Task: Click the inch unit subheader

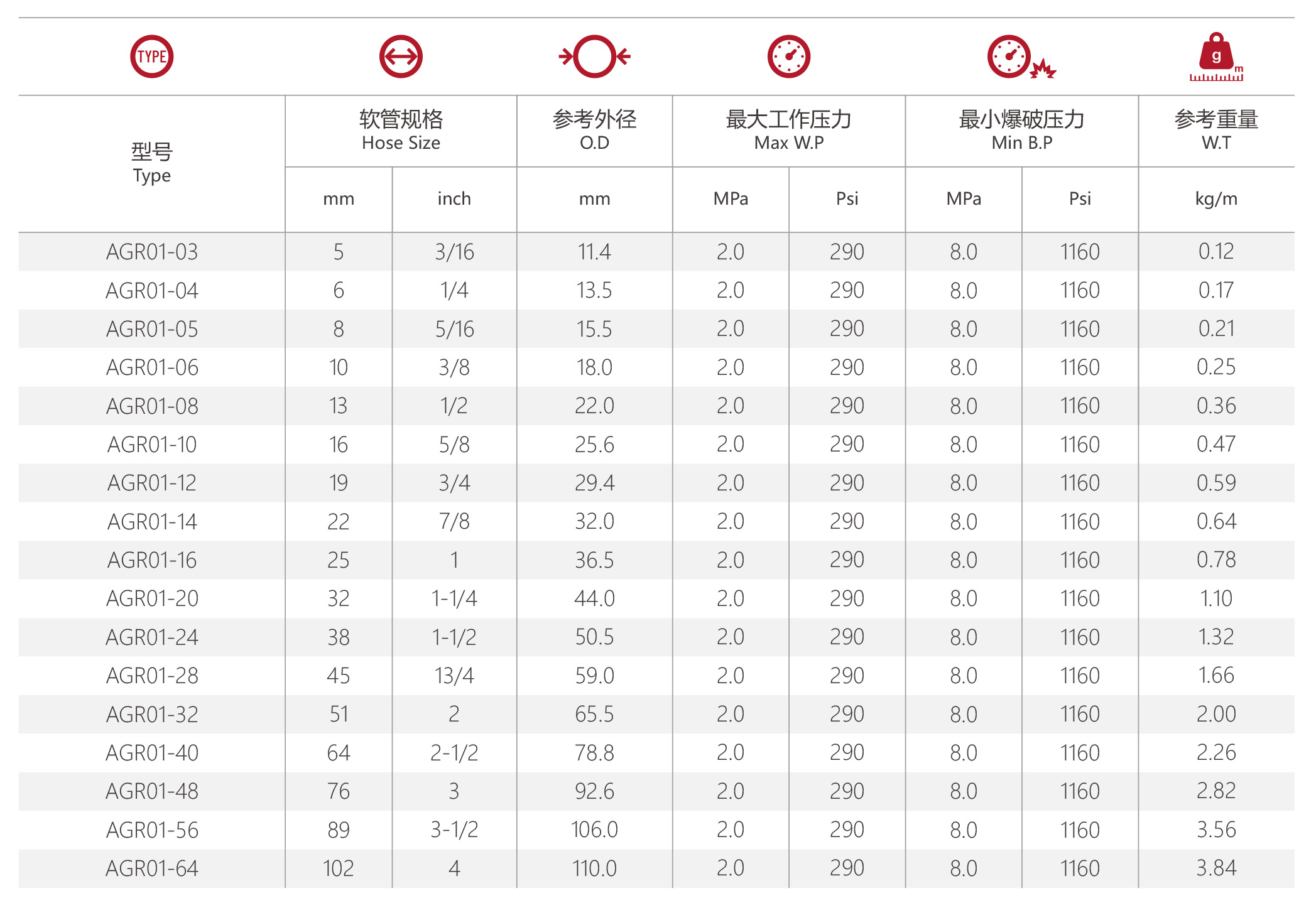Action: (x=454, y=199)
